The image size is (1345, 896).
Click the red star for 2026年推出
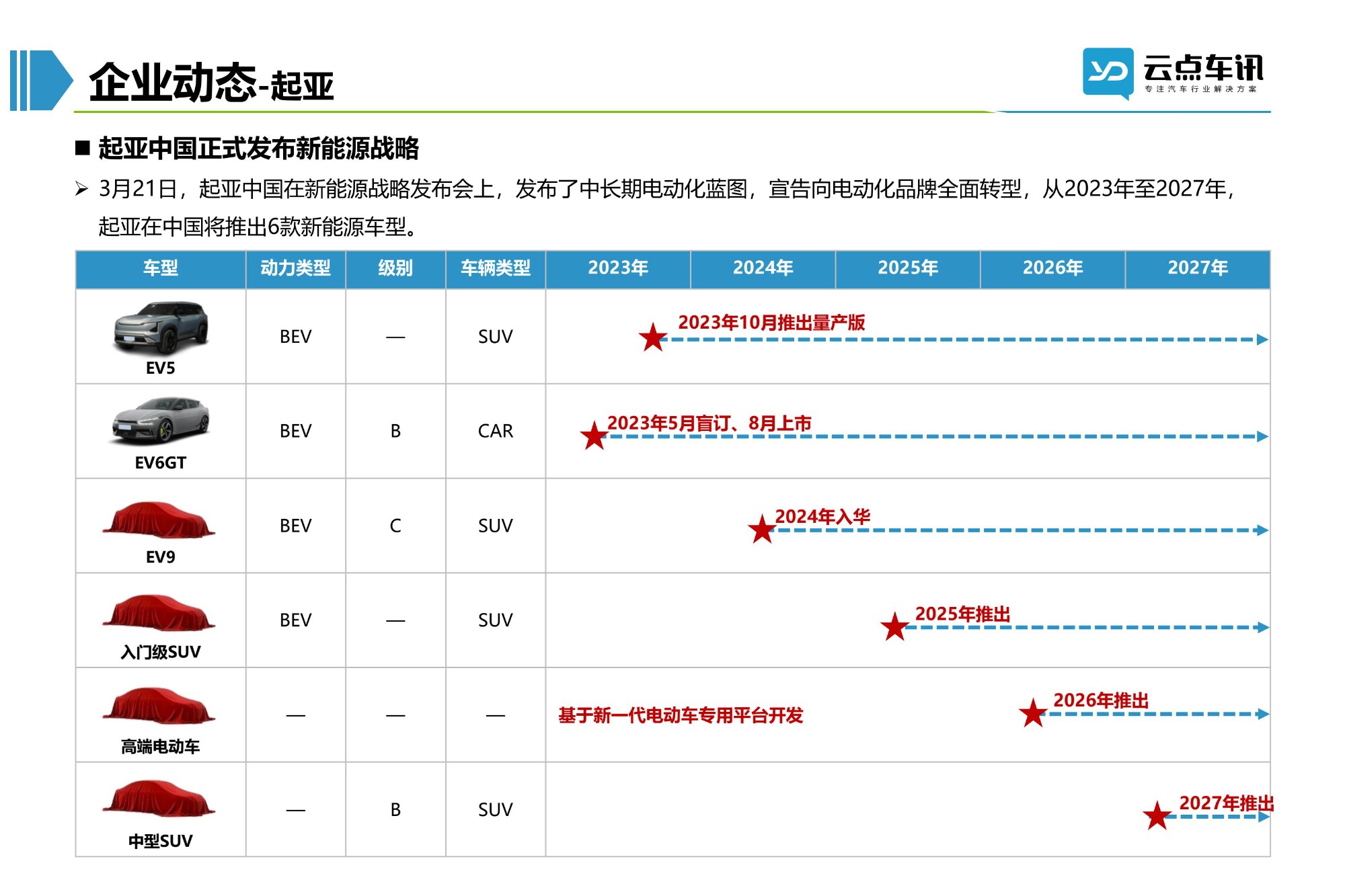pyautogui.click(x=1033, y=713)
